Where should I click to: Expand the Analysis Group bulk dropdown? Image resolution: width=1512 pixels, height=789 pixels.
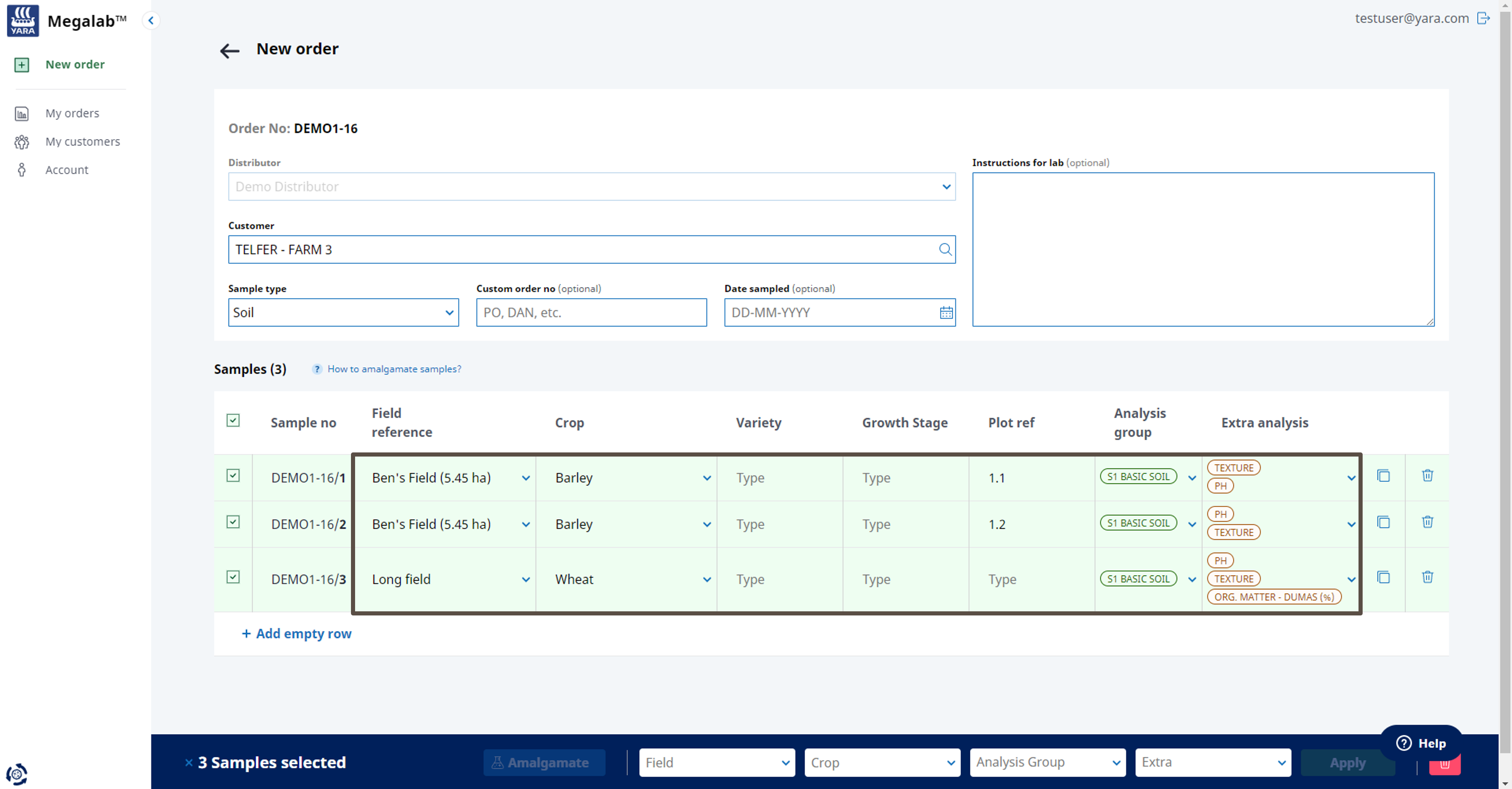[x=1047, y=762]
